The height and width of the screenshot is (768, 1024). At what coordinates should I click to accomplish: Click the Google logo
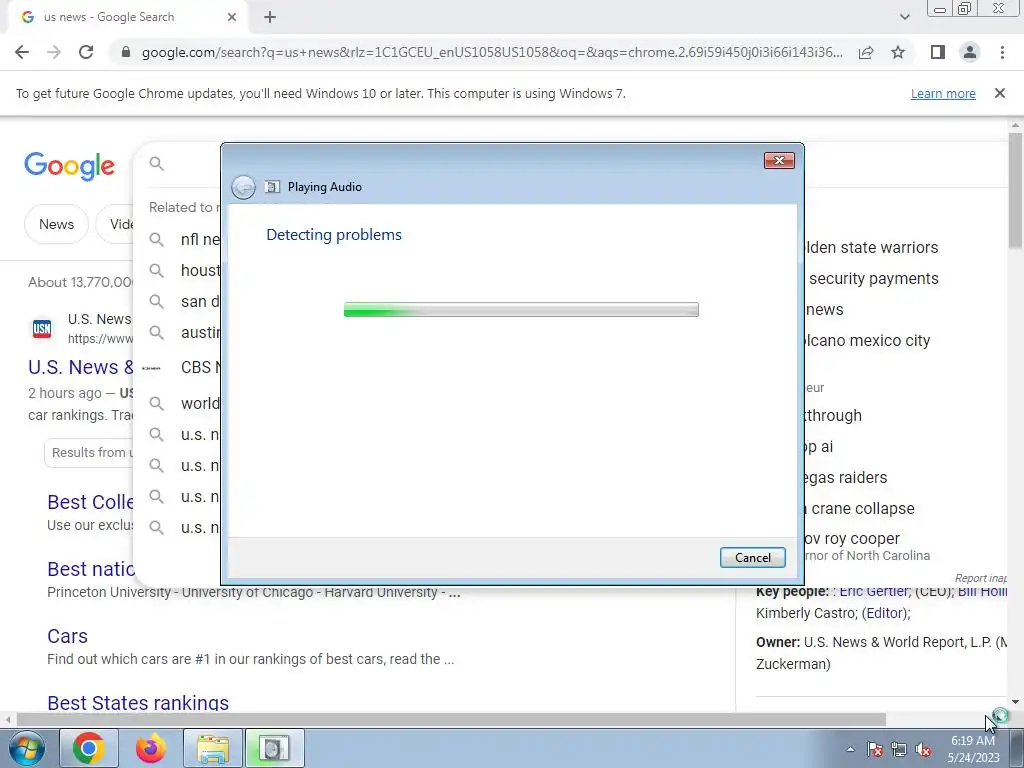click(69, 167)
